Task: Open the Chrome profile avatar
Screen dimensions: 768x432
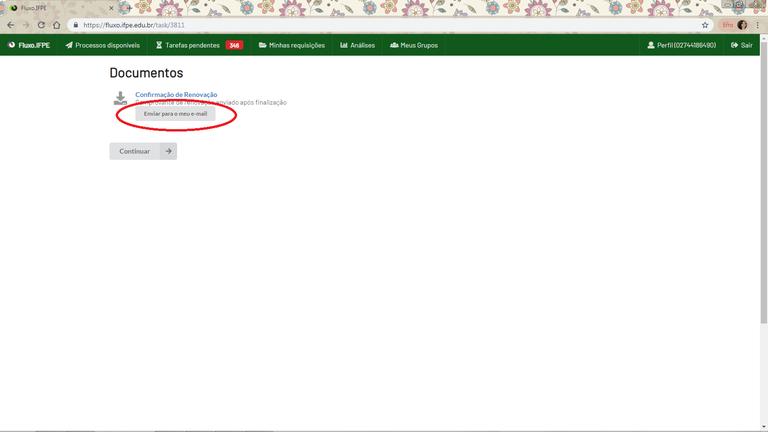Action: coord(742,25)
